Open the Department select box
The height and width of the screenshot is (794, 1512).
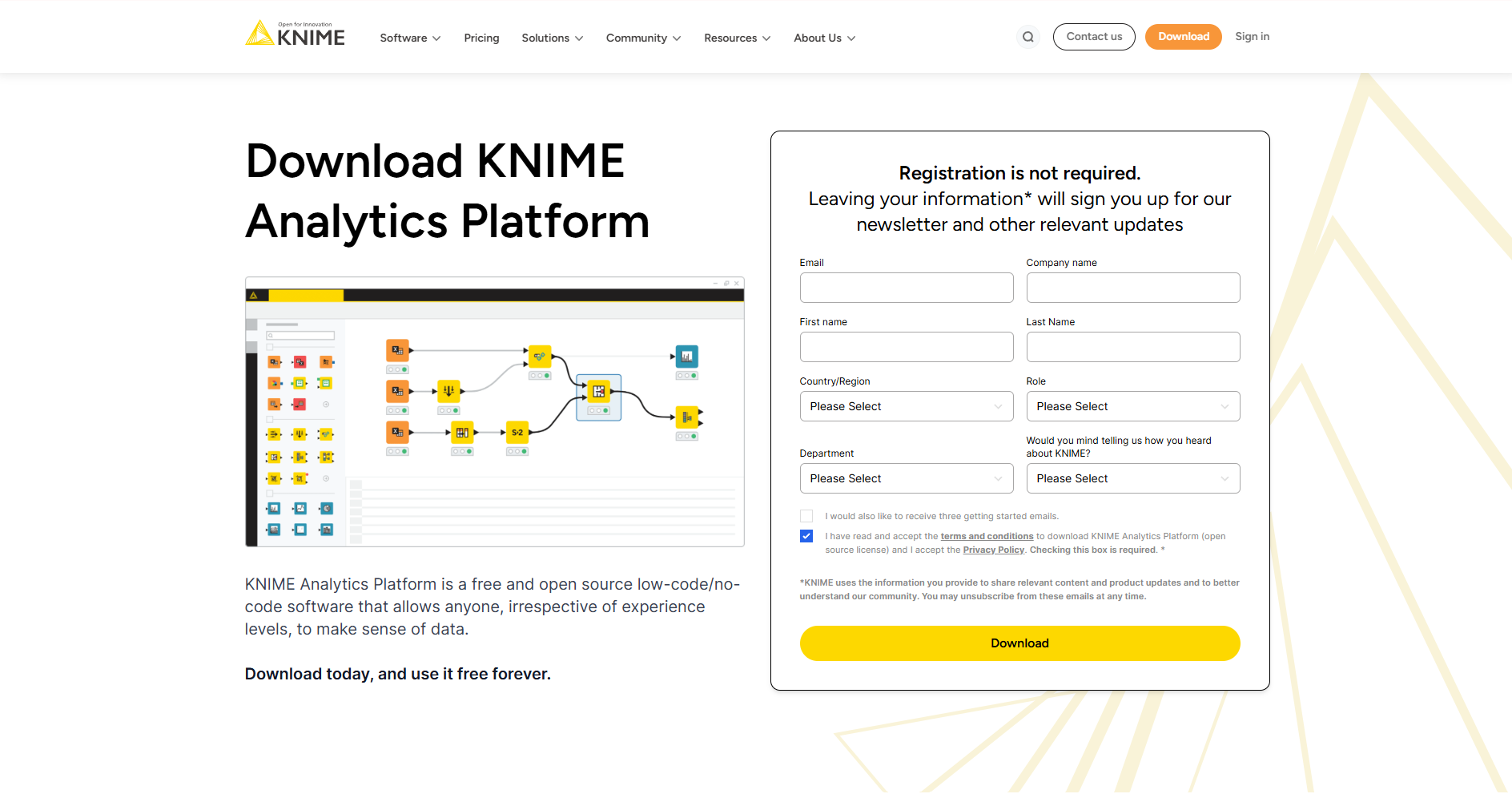[906, 478]
